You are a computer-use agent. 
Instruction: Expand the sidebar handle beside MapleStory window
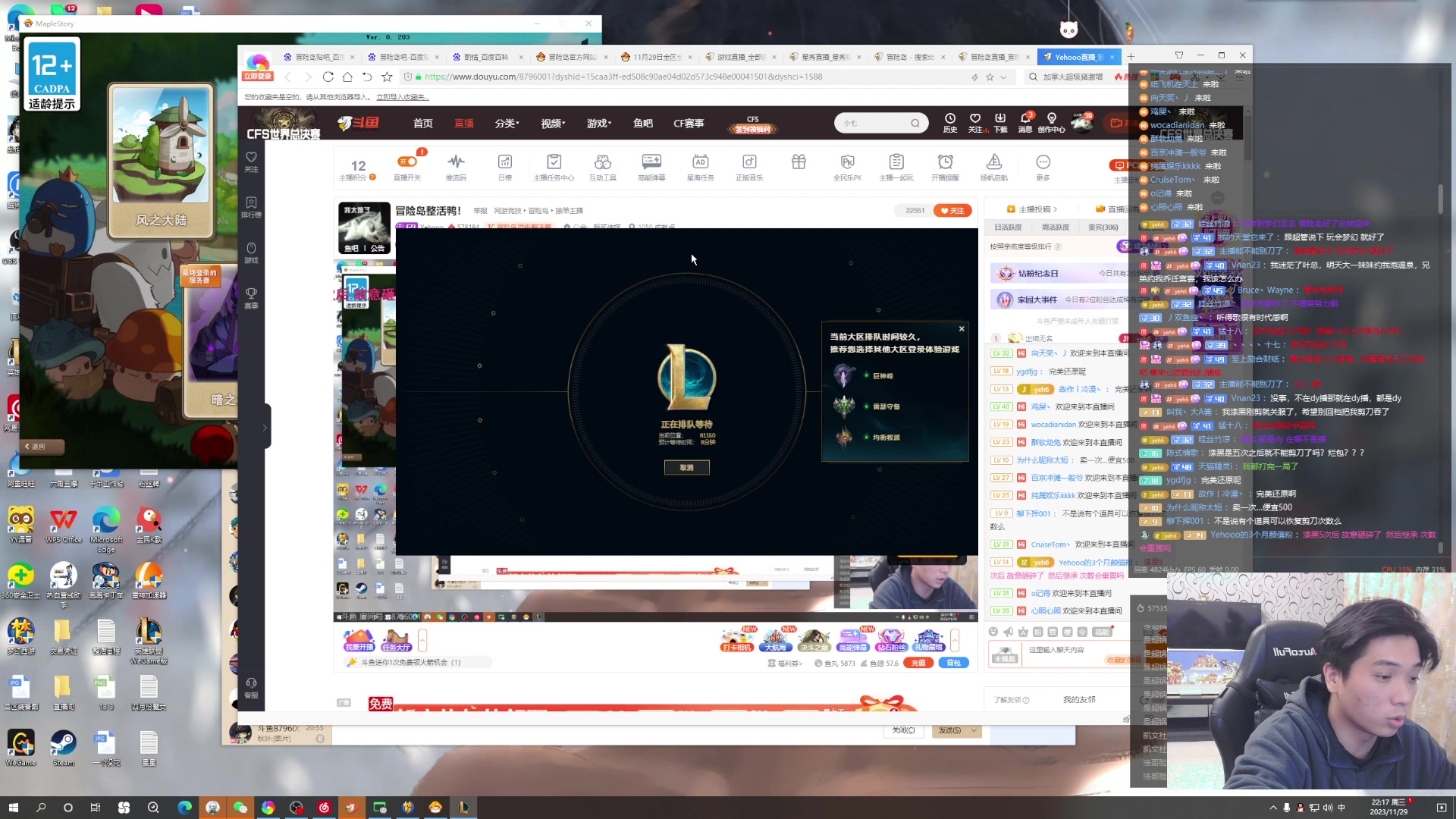[265, 427]
